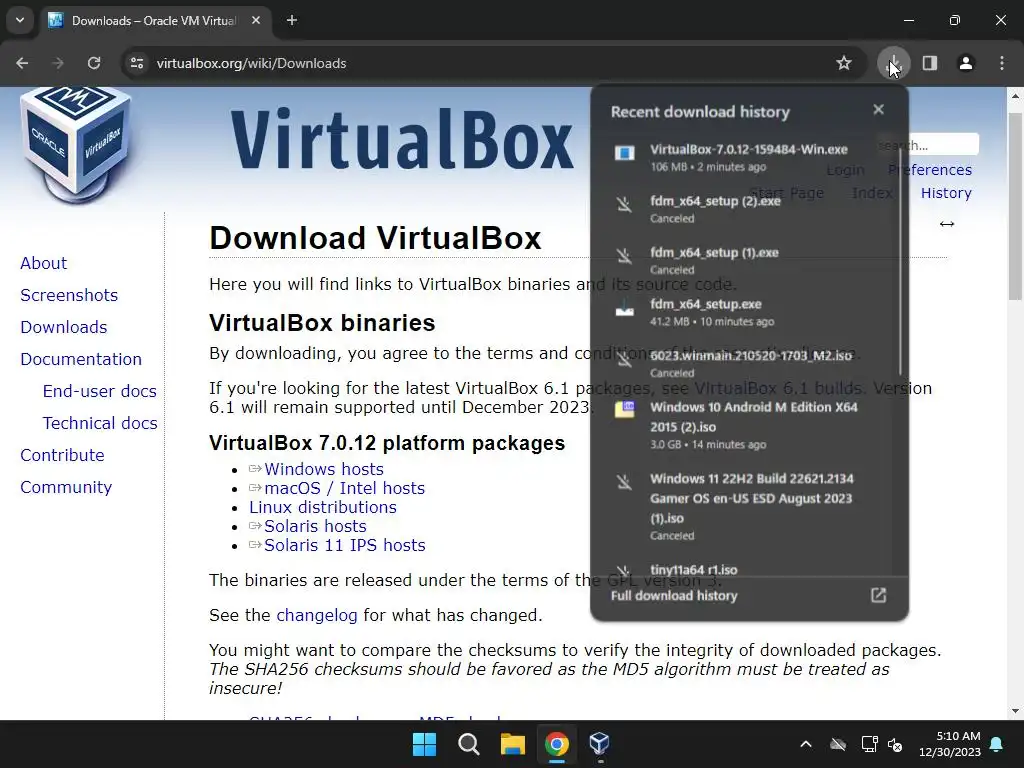The image size is (1024, 768).
Task: Open the Windows Start menu
Action: point(424,744)
